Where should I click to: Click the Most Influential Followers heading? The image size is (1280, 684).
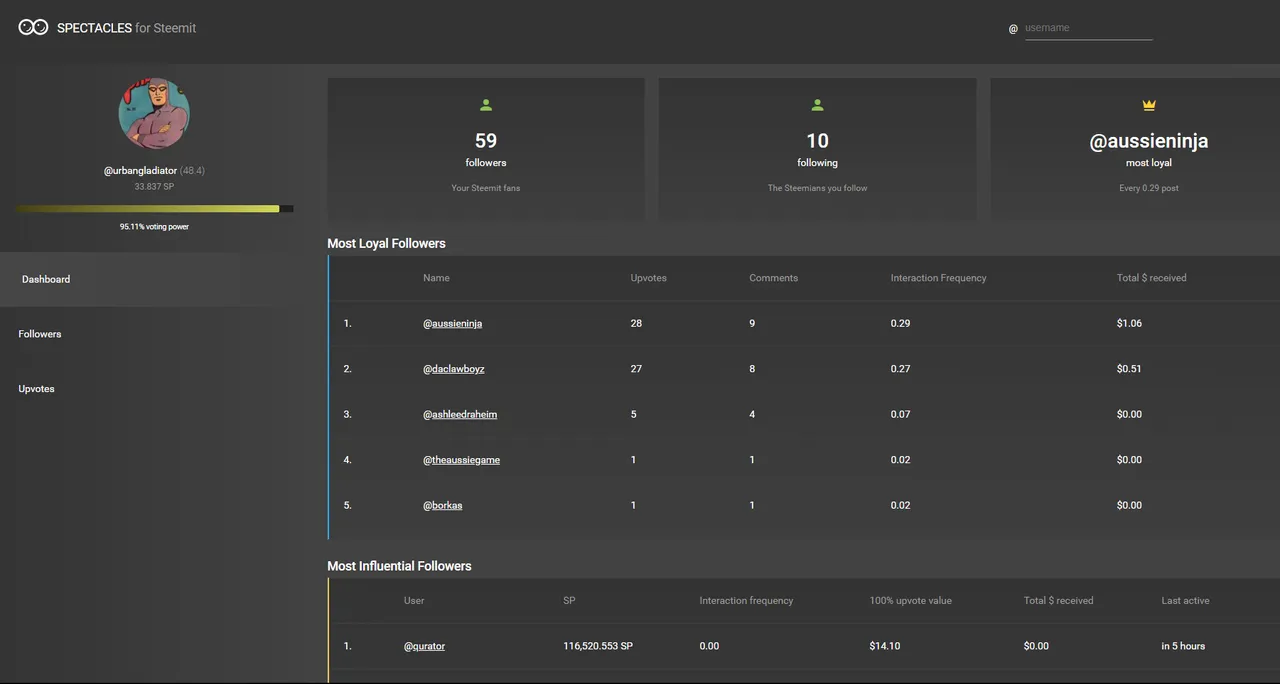tap(399, 566)
